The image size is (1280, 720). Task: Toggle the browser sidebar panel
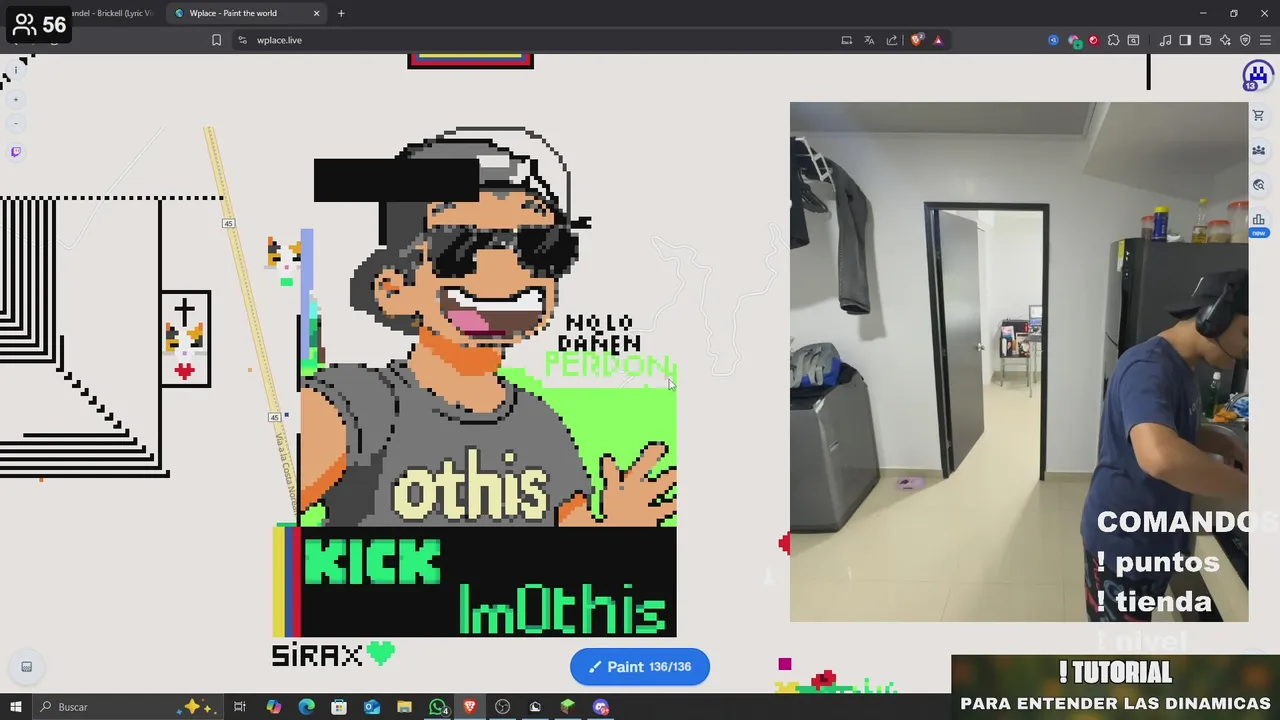point(1185,40)
